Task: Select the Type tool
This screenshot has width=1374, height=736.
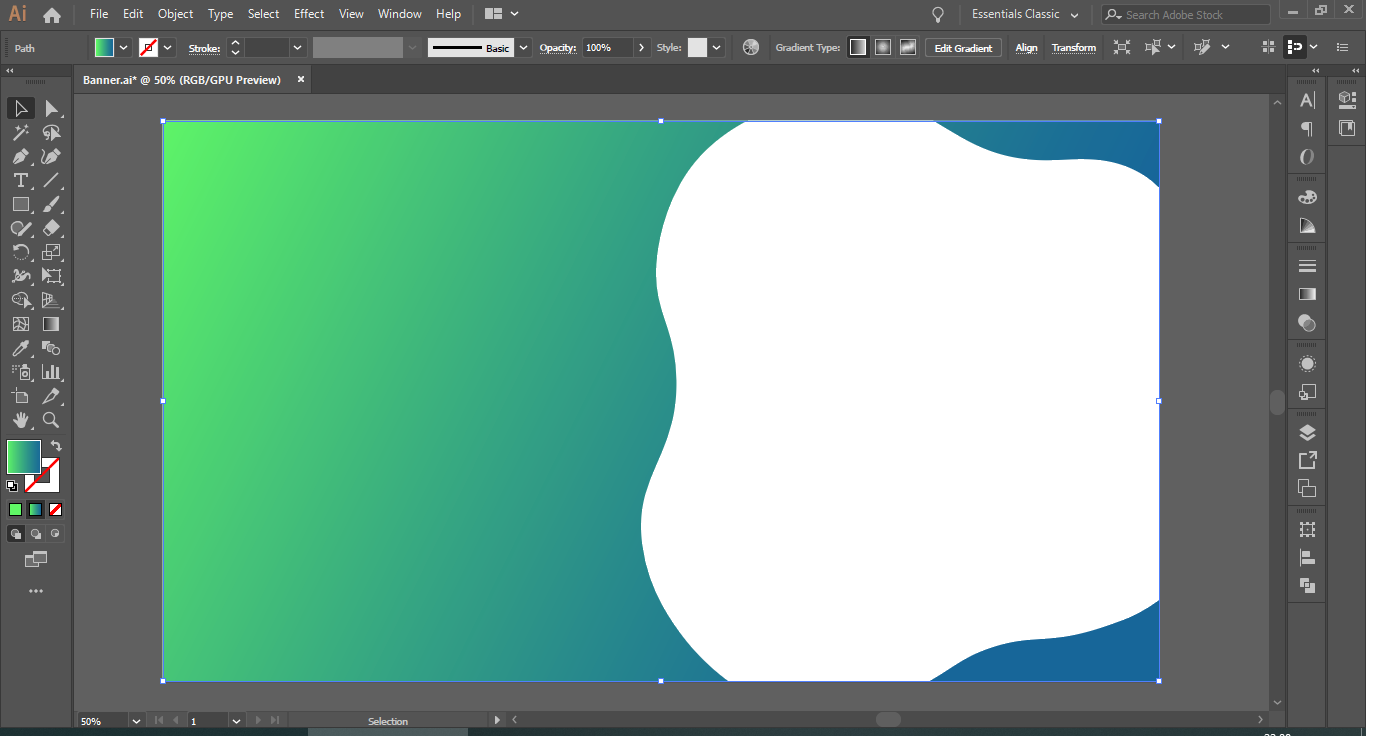Action: coord(21,180)
